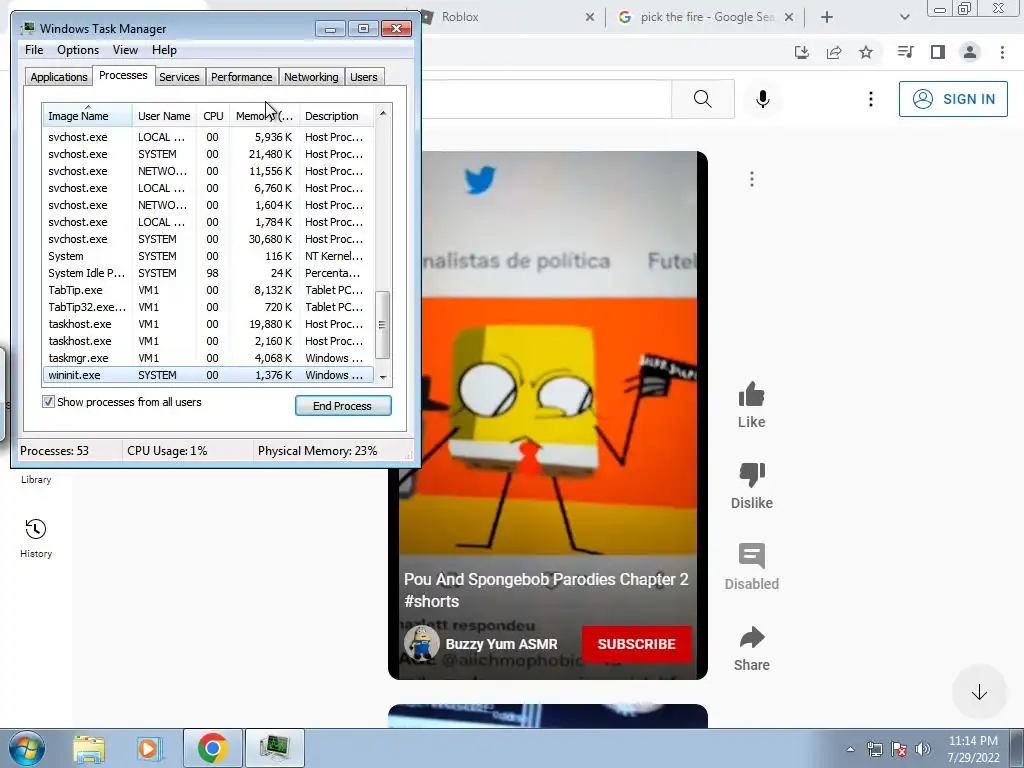Viewport: 1024px width, 768px height.
Task: Open Windows Media Player taskbar icon
Action: (149, 748)
